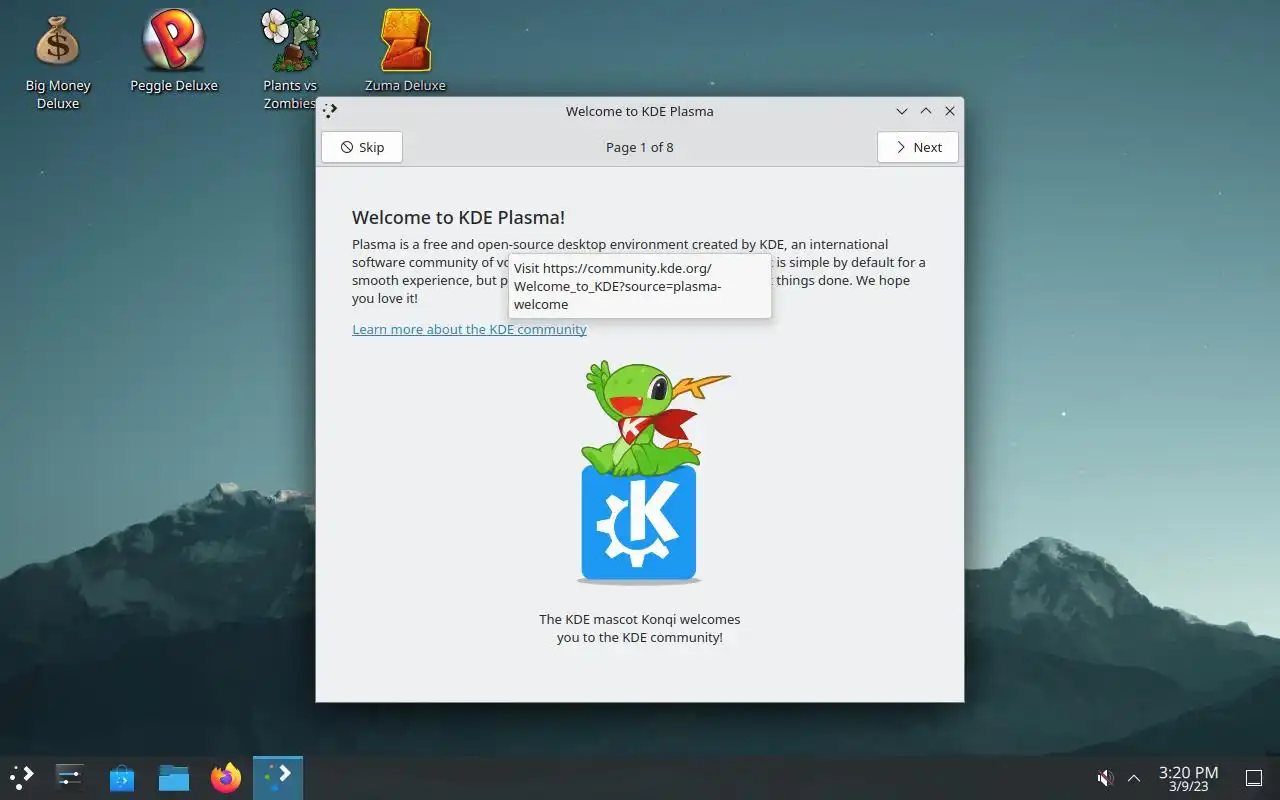Click the muted volume tray icon
1280x800 pixels.
(1105, 778)
